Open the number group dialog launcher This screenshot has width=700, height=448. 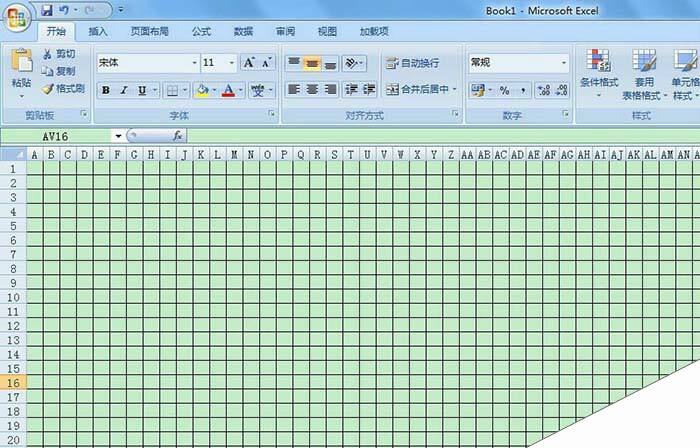[566, 114]
